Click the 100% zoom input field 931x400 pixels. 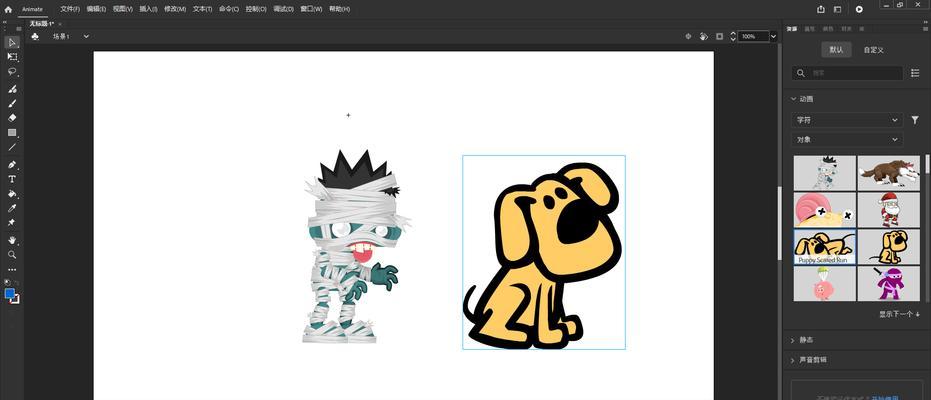click(x=753, y=36)
